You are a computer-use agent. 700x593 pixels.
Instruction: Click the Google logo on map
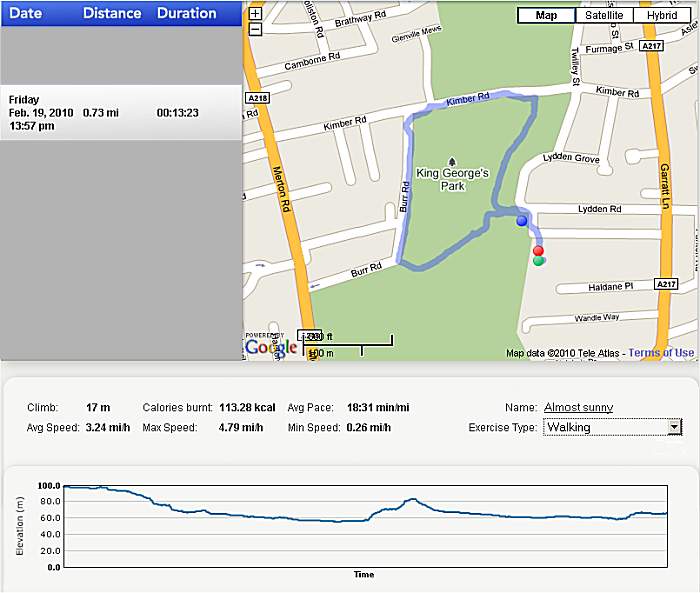(x=270, y=347)
